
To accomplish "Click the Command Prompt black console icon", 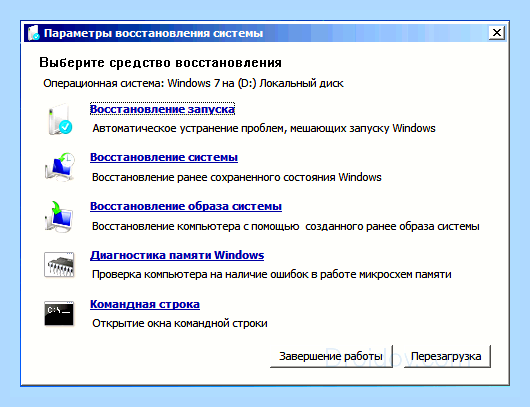I will [x=59, y=313].
